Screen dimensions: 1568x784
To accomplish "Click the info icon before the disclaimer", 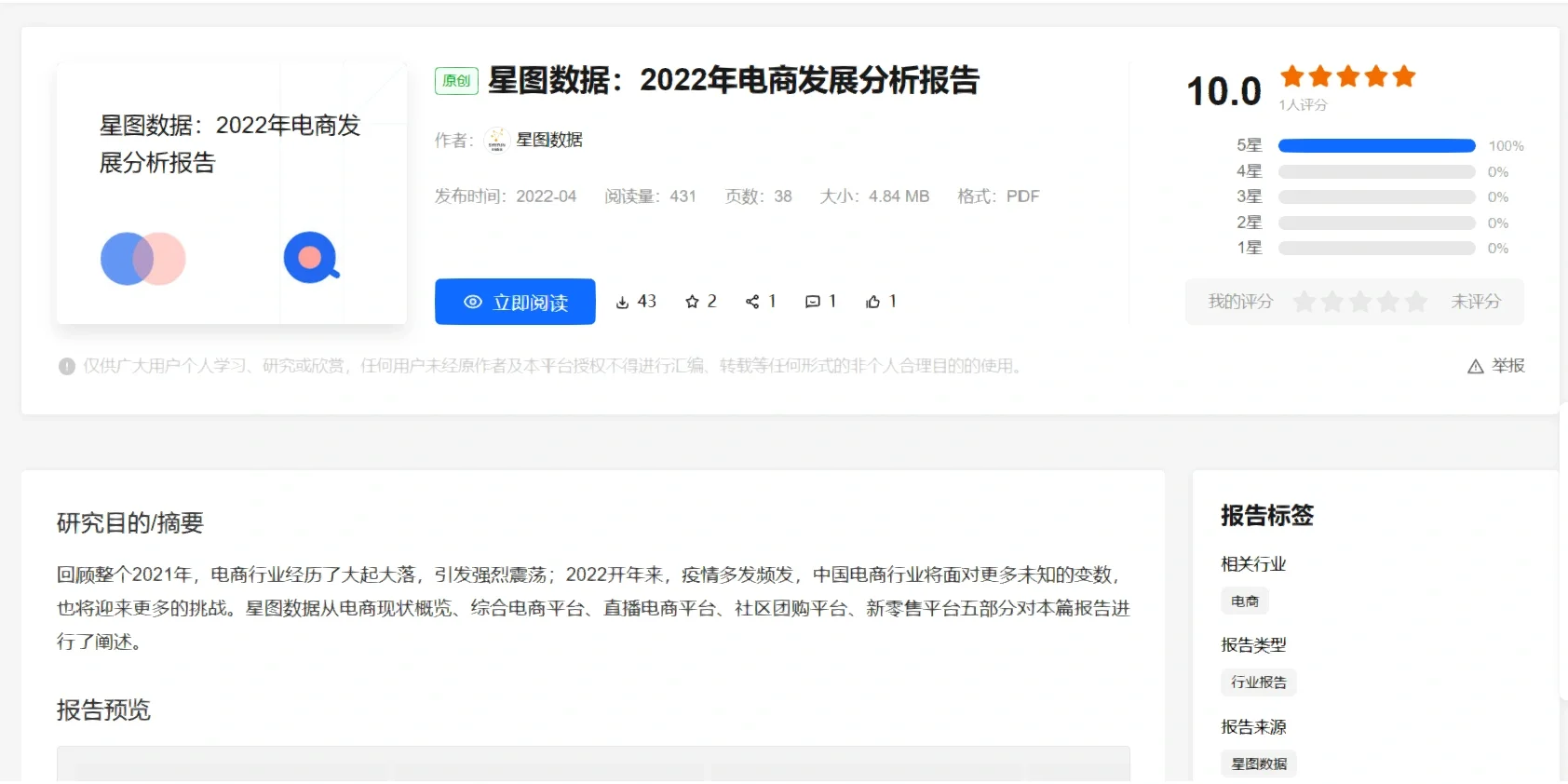I will coord(67,367).
